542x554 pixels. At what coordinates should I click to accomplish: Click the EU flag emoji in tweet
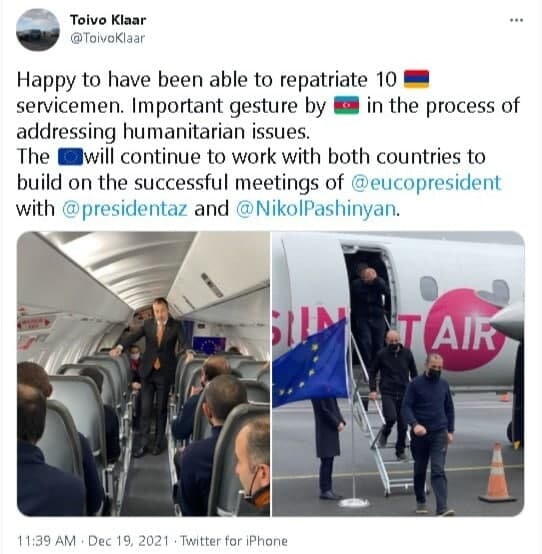(x=70, y=157)
